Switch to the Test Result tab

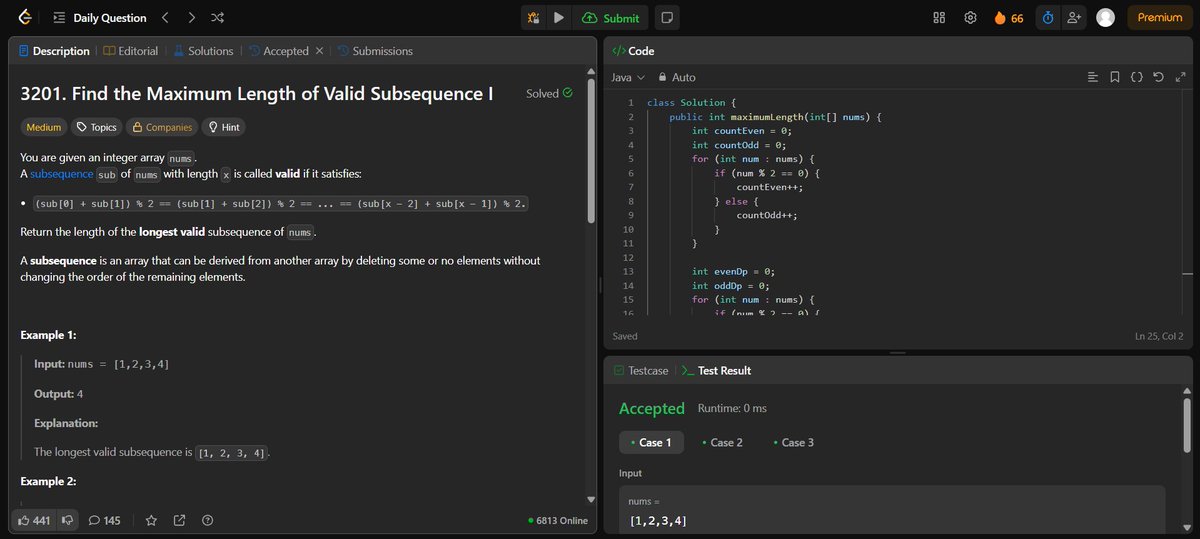tap(715, 370)
